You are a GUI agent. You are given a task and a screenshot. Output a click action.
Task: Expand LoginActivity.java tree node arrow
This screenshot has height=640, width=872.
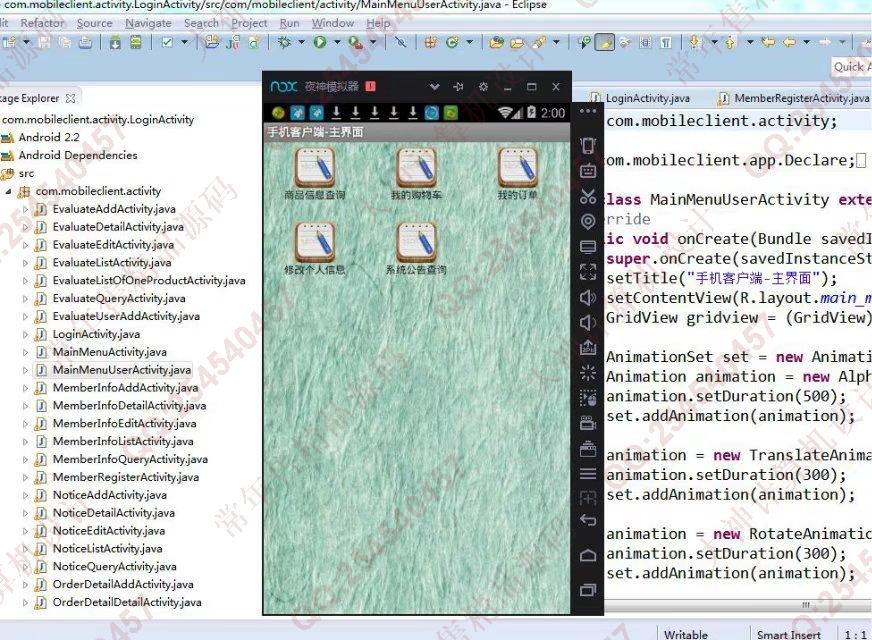[25, 335]
